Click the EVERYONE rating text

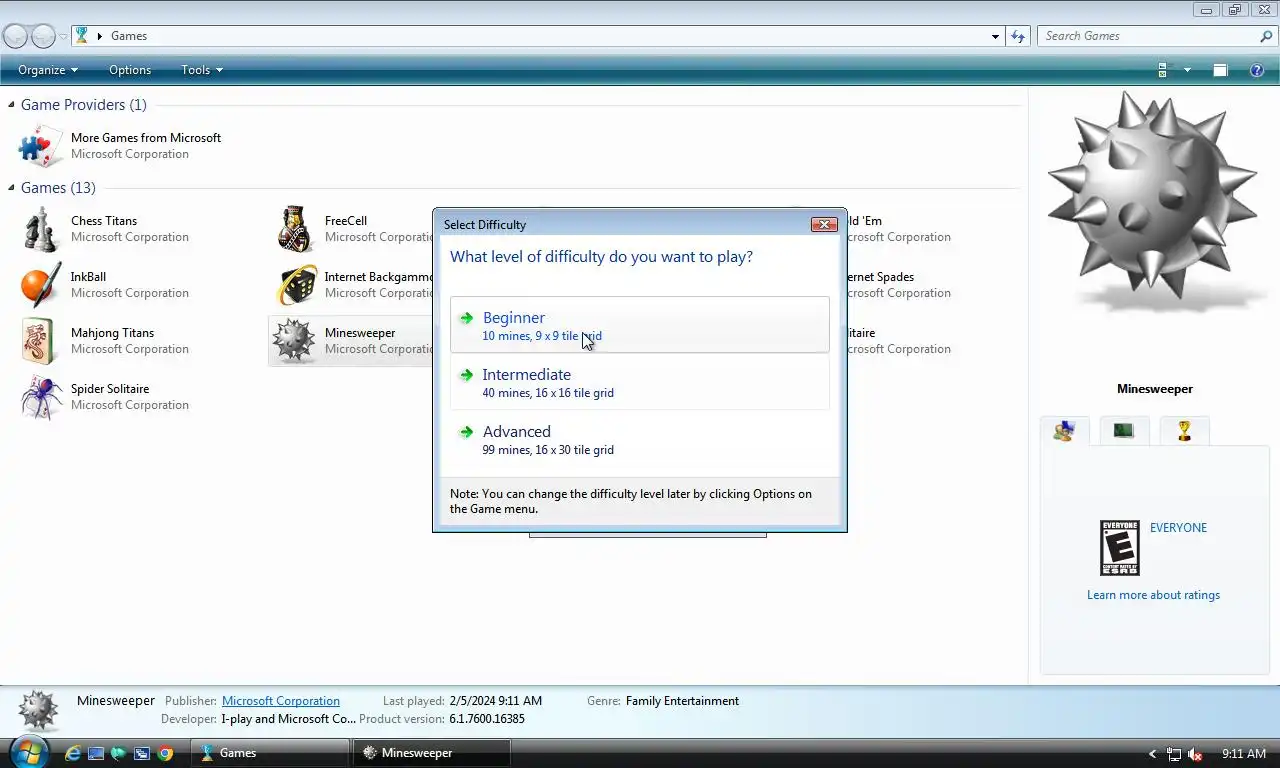point(1178,528)
